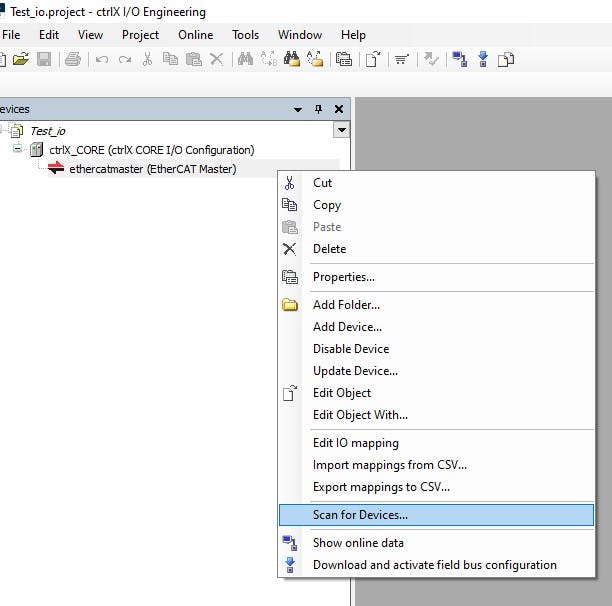Click the Download field bus configuration toolbar icon
The height and width of the screenshot is (606, 612).
[483, 59]
